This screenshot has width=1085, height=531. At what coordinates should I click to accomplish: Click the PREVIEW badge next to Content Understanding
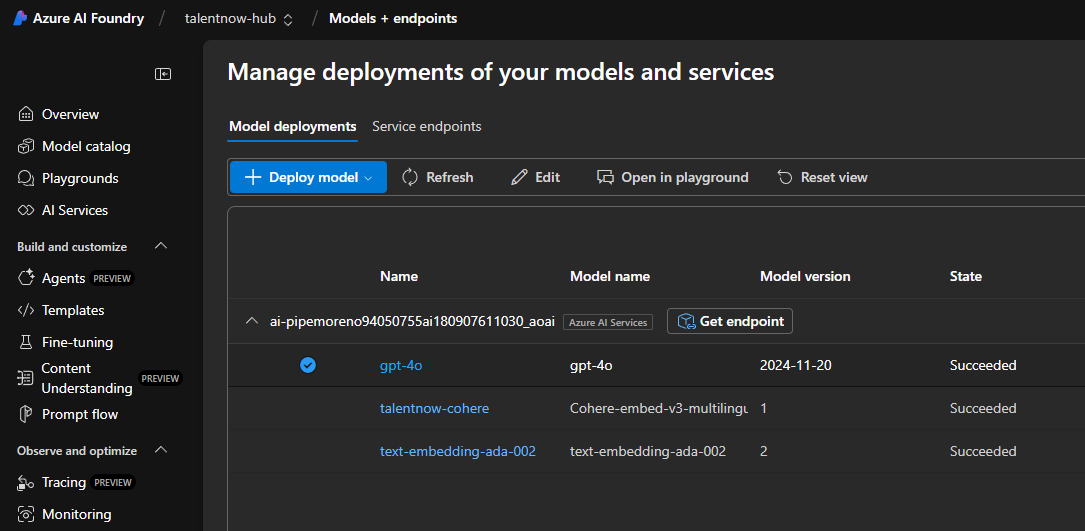coord(160,378)
